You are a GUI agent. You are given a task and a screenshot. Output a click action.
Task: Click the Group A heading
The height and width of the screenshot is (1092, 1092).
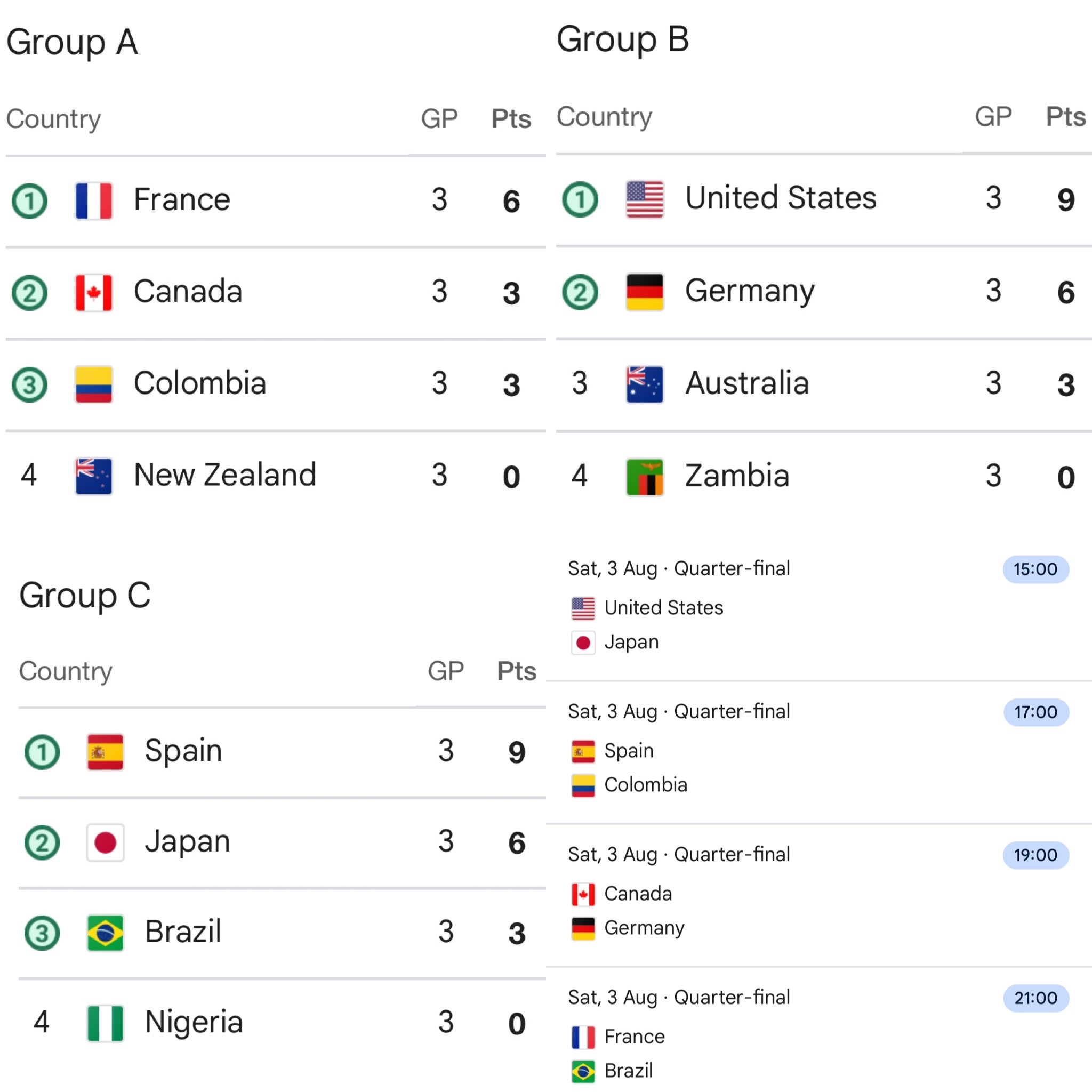(72, 43)
